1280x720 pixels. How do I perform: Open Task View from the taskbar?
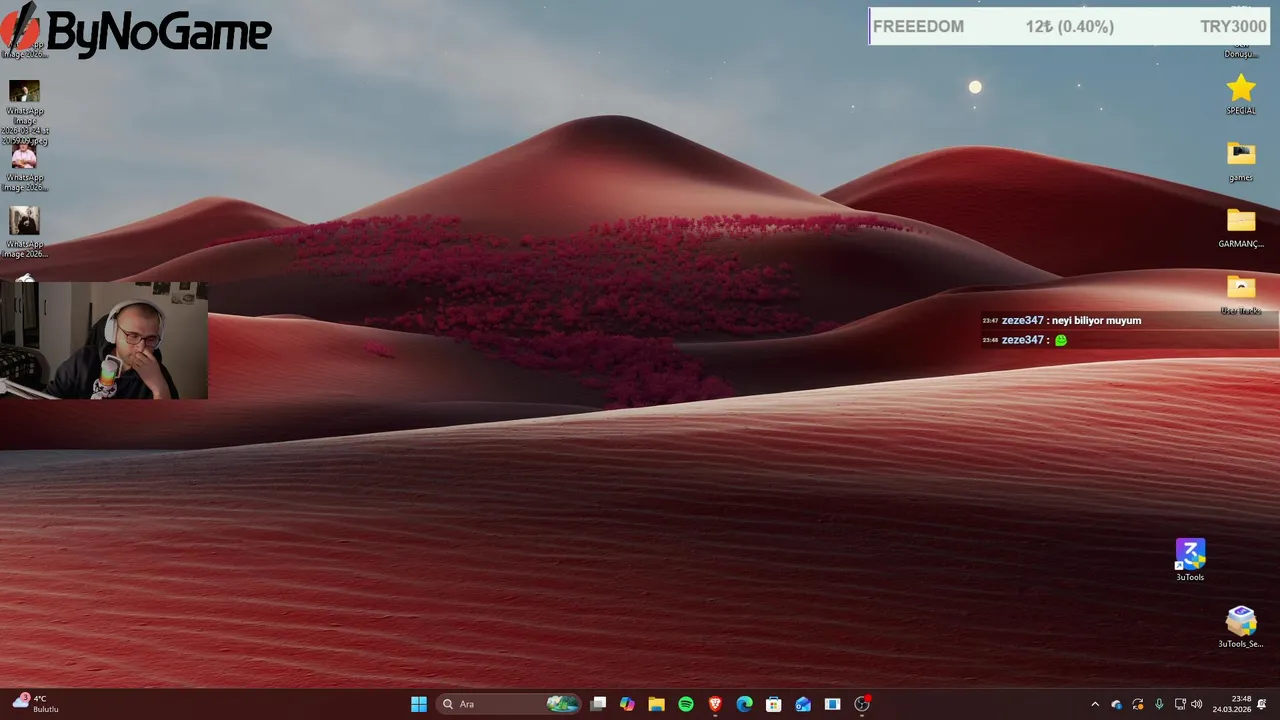(598, 704)
